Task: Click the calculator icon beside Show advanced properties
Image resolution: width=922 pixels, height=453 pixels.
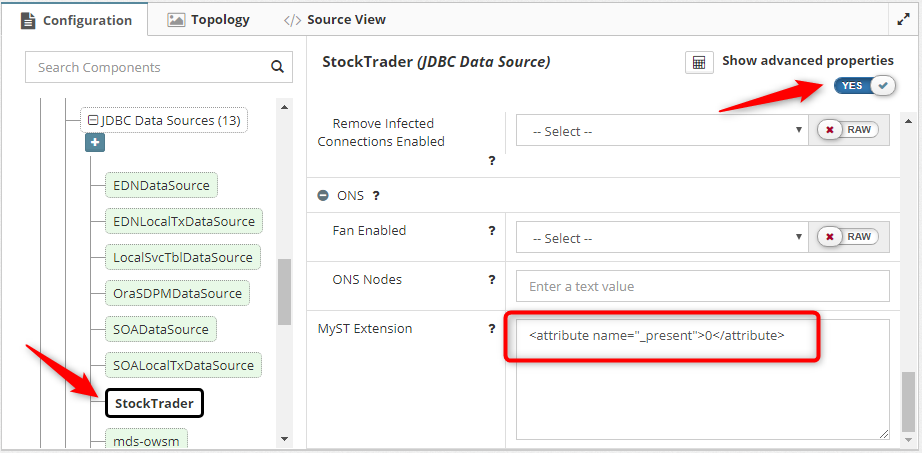Action: [699, 62]
